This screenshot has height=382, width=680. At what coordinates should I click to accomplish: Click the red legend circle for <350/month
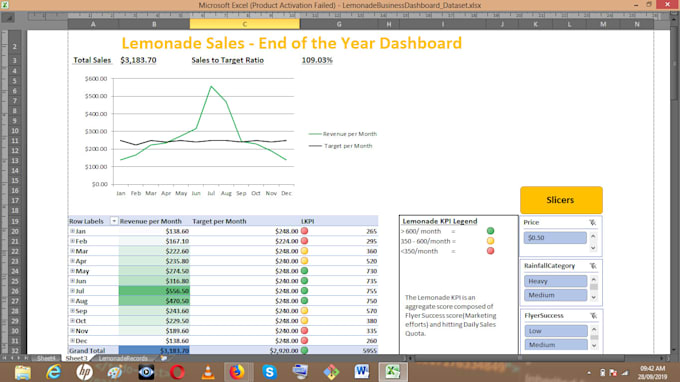tap(490, 251)
